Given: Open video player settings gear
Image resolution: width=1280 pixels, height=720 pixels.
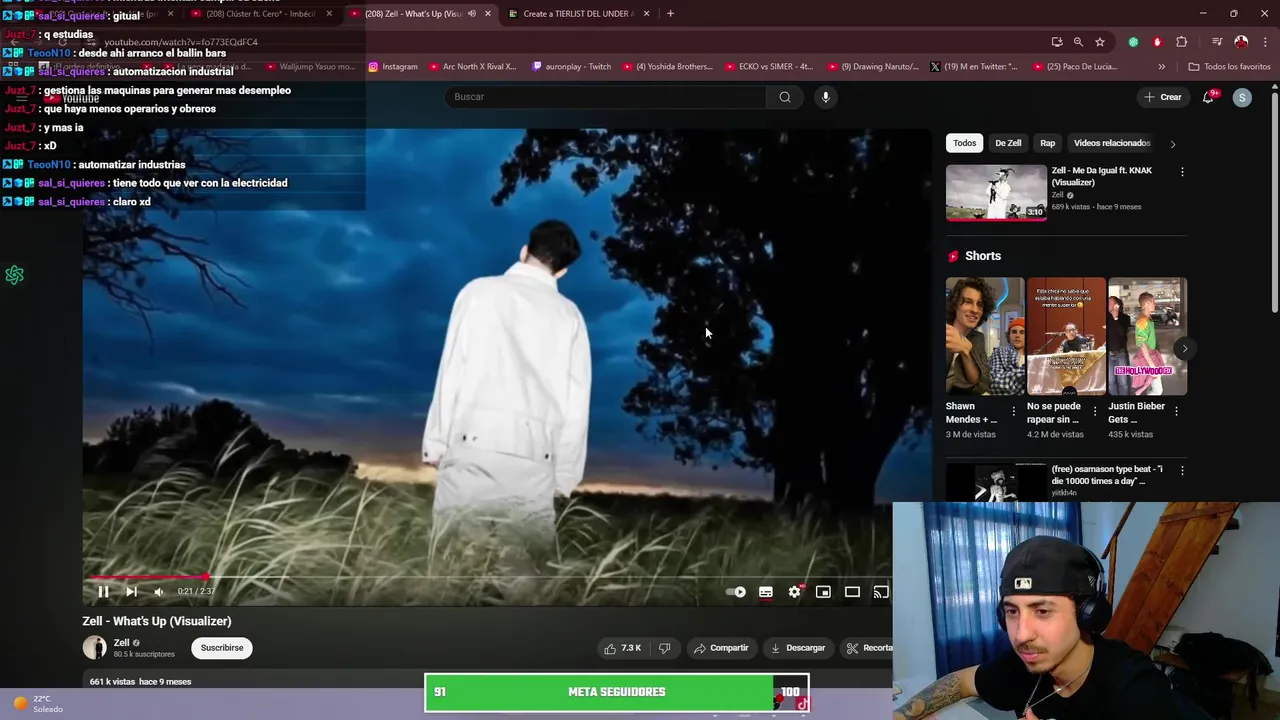Looking at the screenshot, I should pyautogui.click(x=795, y=592).
